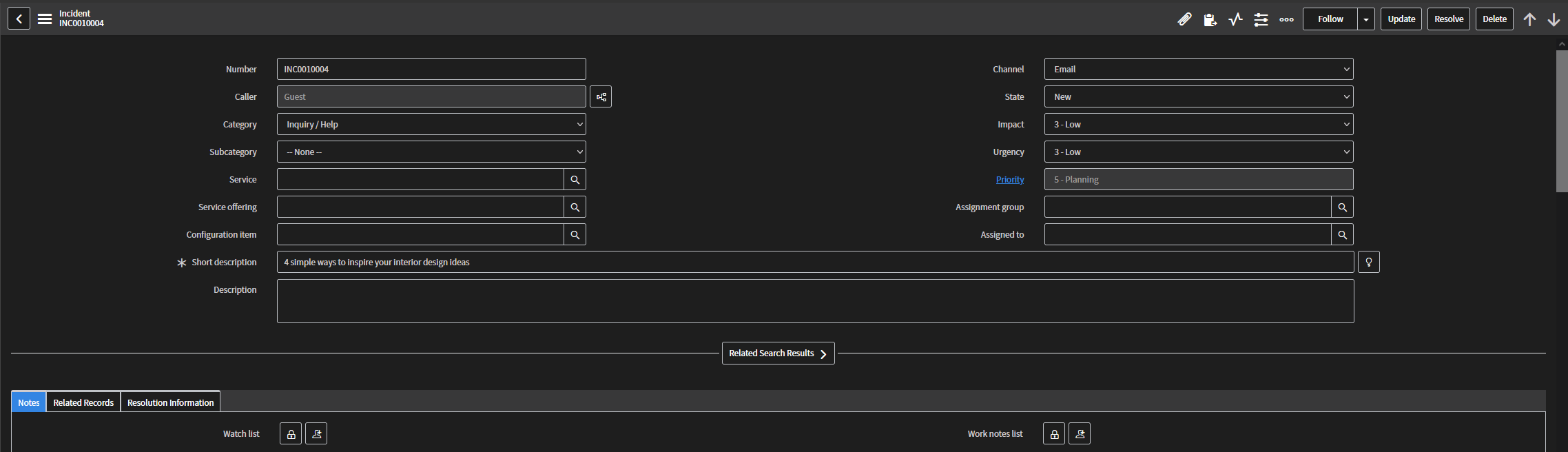Image resolution: width=1568 pixels, height=452 pixels.
Task: Click the Caller field showing Guest
Action: point(431,96)
